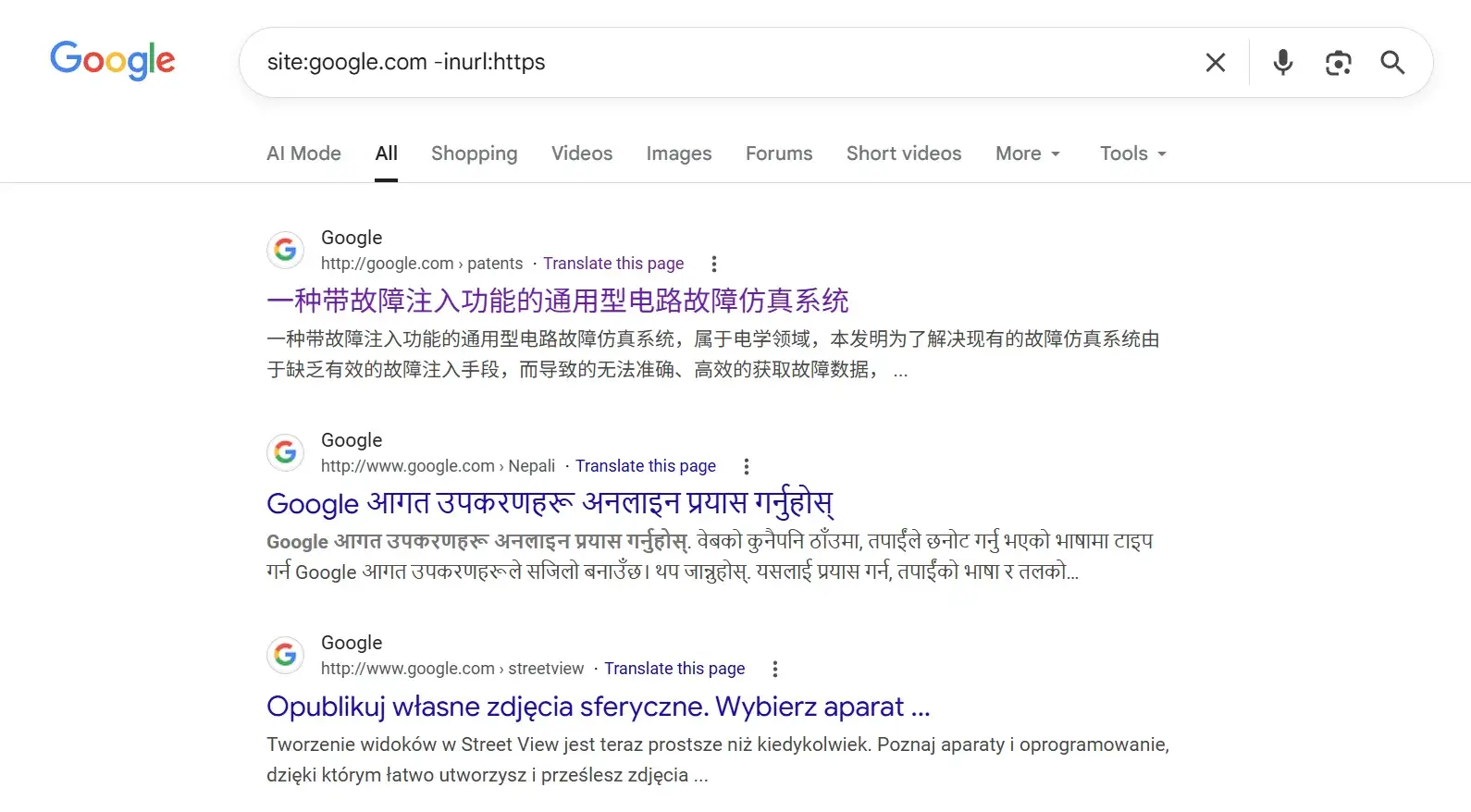The image size is (1471, 812).
Task: Translate this page for the Nepali result
Action: click(x=646, y=466)
